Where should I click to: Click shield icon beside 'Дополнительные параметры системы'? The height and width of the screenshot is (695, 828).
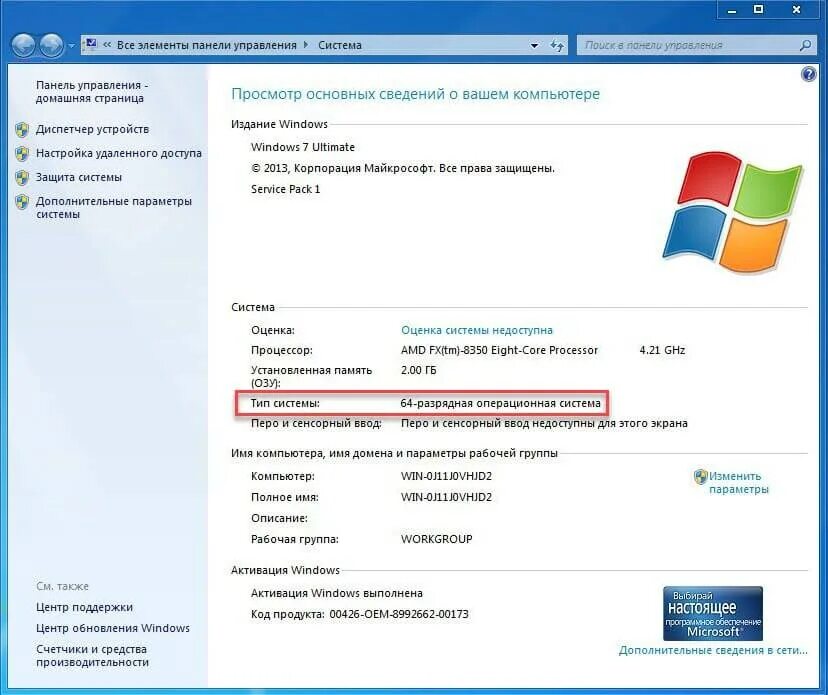(22, 202)
